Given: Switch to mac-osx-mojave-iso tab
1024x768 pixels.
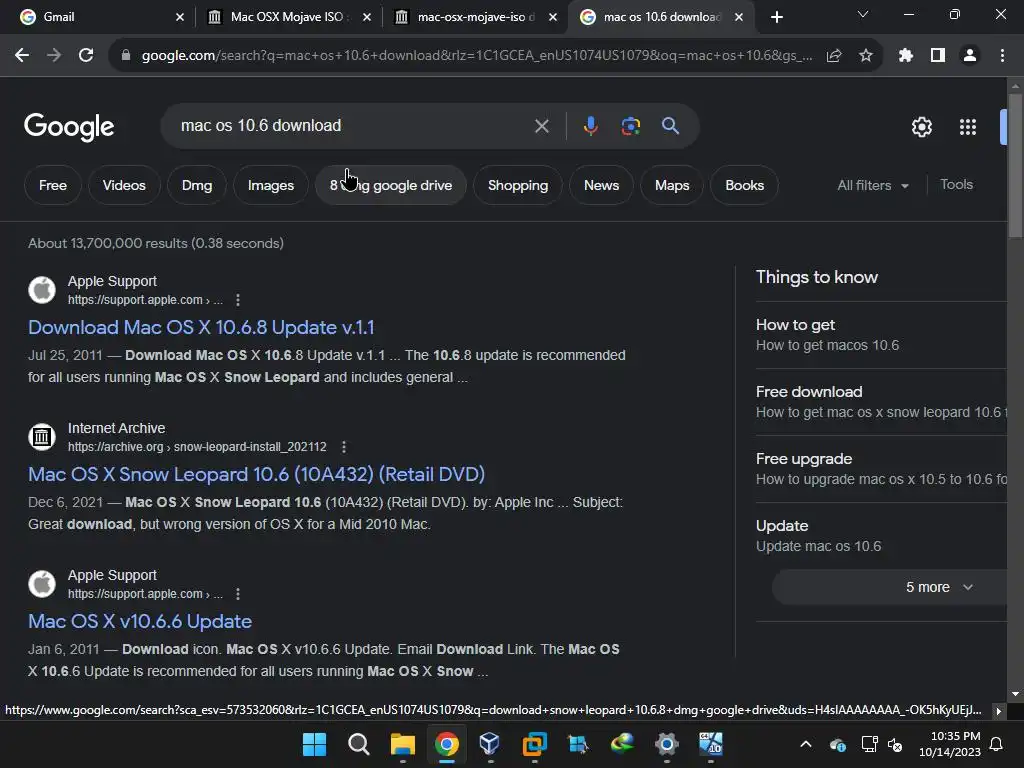Looking at the screenshot, I should (x=477, y=17).
